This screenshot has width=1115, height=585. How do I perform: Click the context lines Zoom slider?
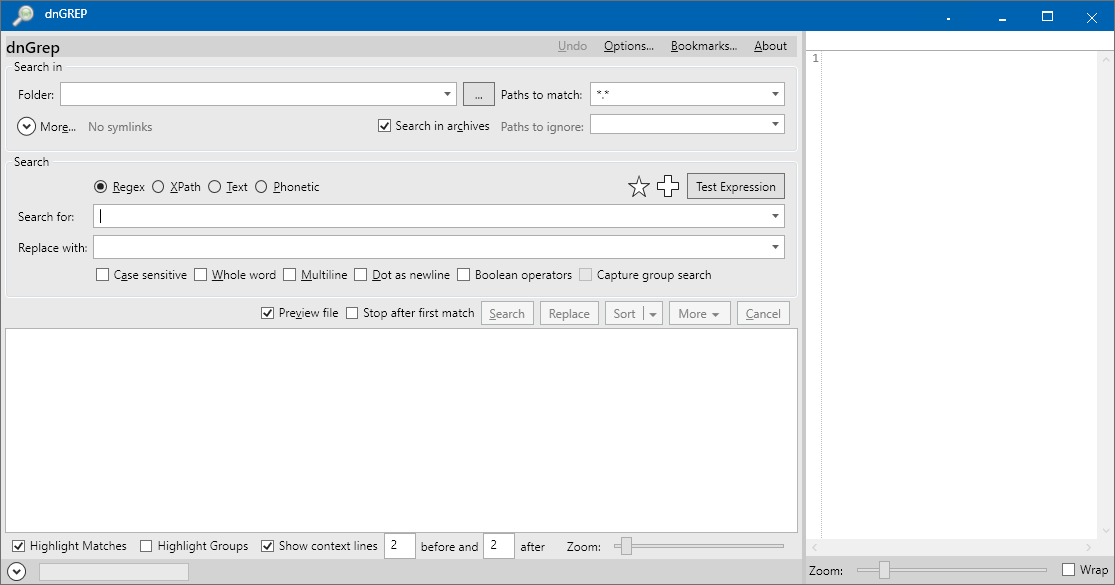[x=625, y=546]
